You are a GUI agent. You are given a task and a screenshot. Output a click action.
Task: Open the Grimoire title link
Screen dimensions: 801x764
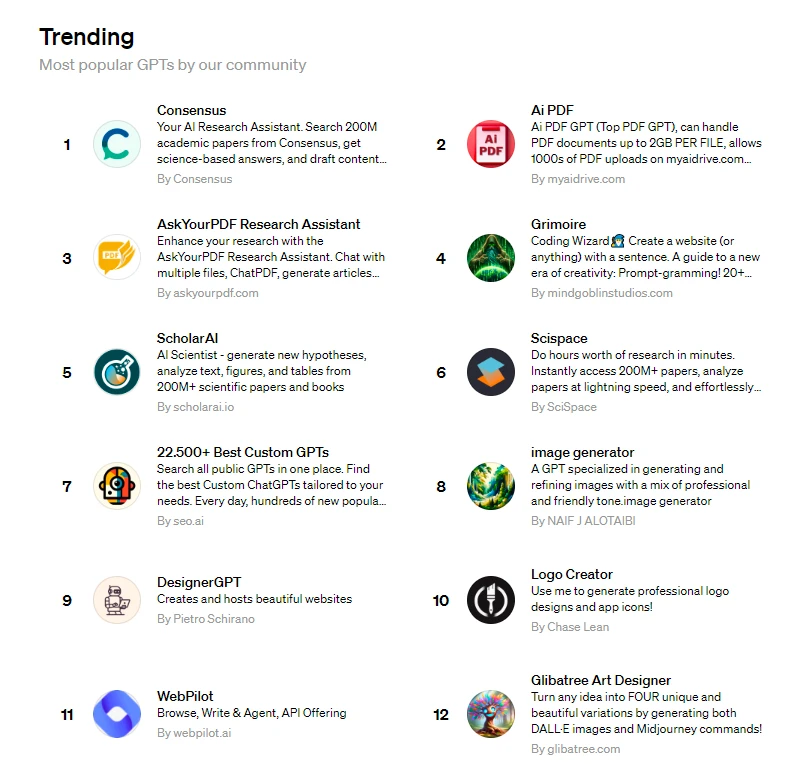[x=558, y=224]
